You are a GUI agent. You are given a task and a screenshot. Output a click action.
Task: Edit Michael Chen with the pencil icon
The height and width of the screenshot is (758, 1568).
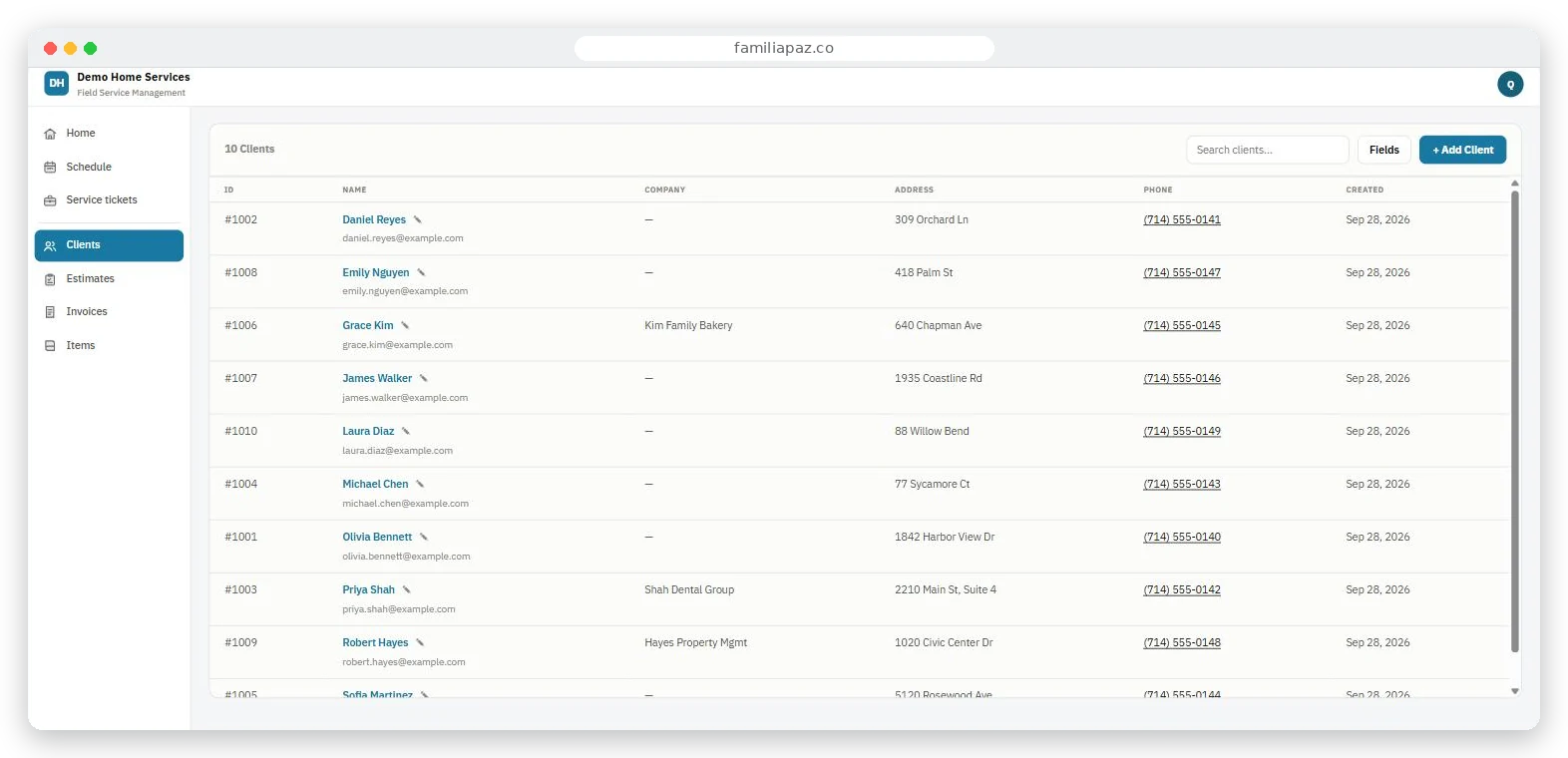[x=420, y=484]
